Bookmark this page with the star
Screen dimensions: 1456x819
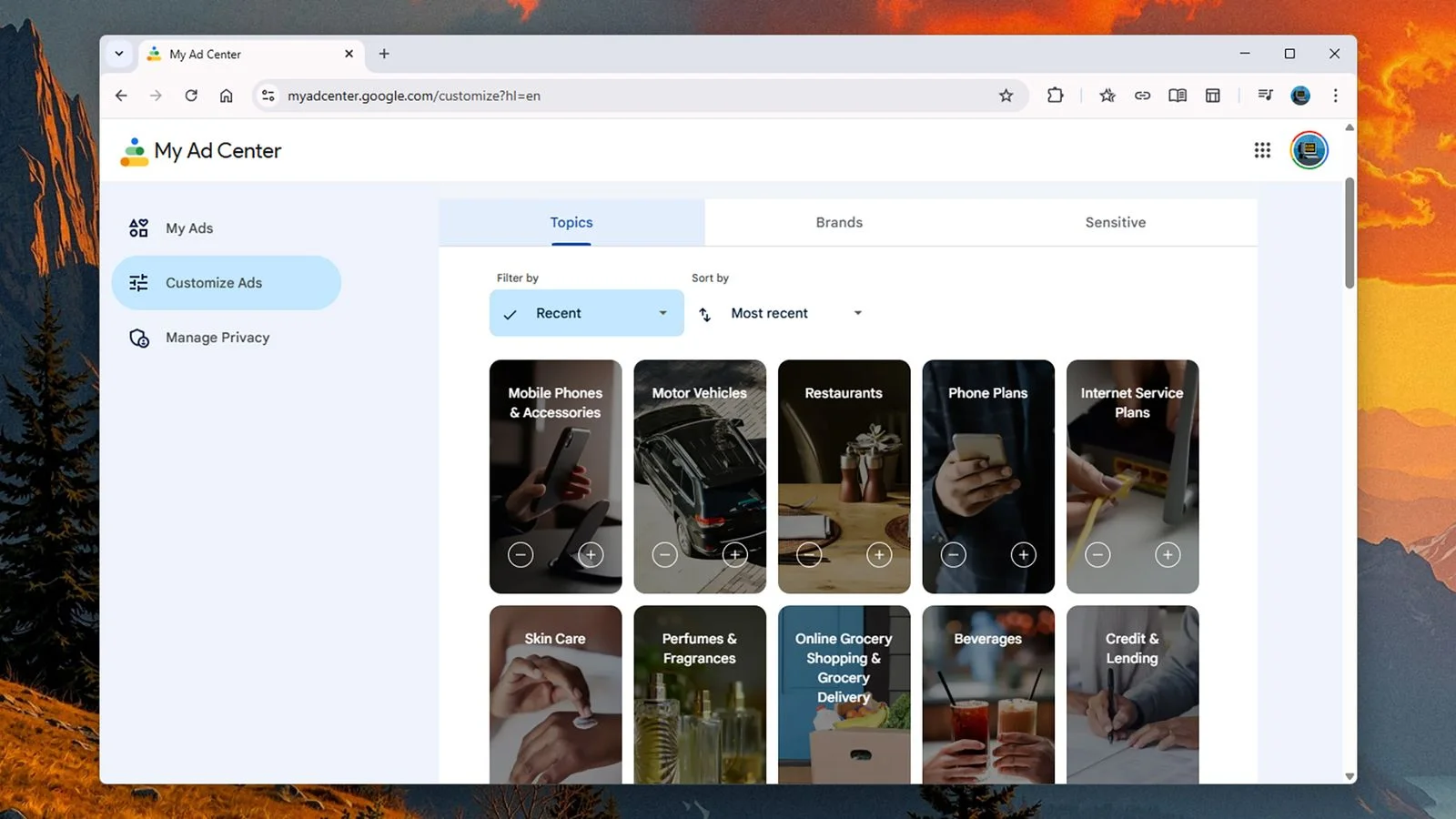point(1006,96)
